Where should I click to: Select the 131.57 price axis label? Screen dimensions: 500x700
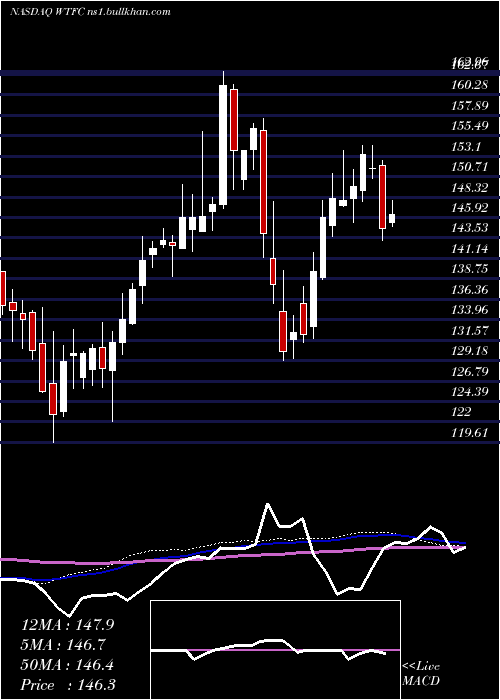pos(470,330)
